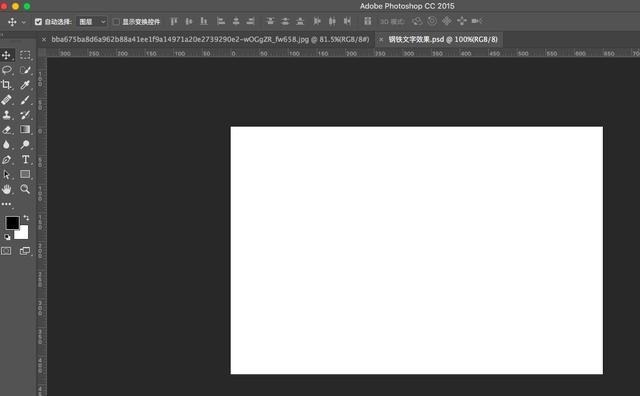Click the horizontal ruler at the top

(343, 53)
